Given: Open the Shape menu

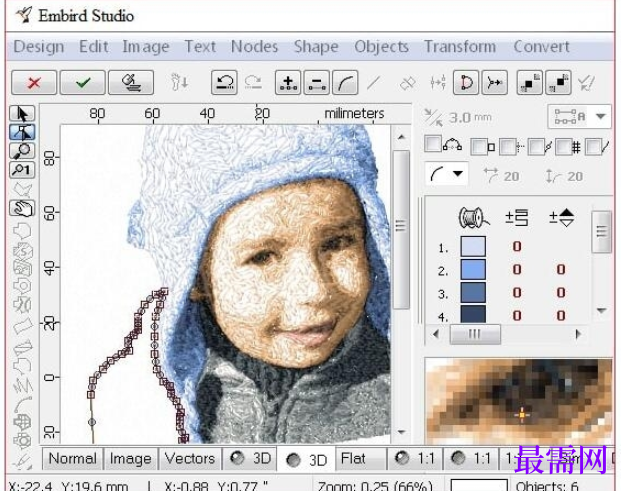Looking at the screenshot, I should [x=316, y=47].
